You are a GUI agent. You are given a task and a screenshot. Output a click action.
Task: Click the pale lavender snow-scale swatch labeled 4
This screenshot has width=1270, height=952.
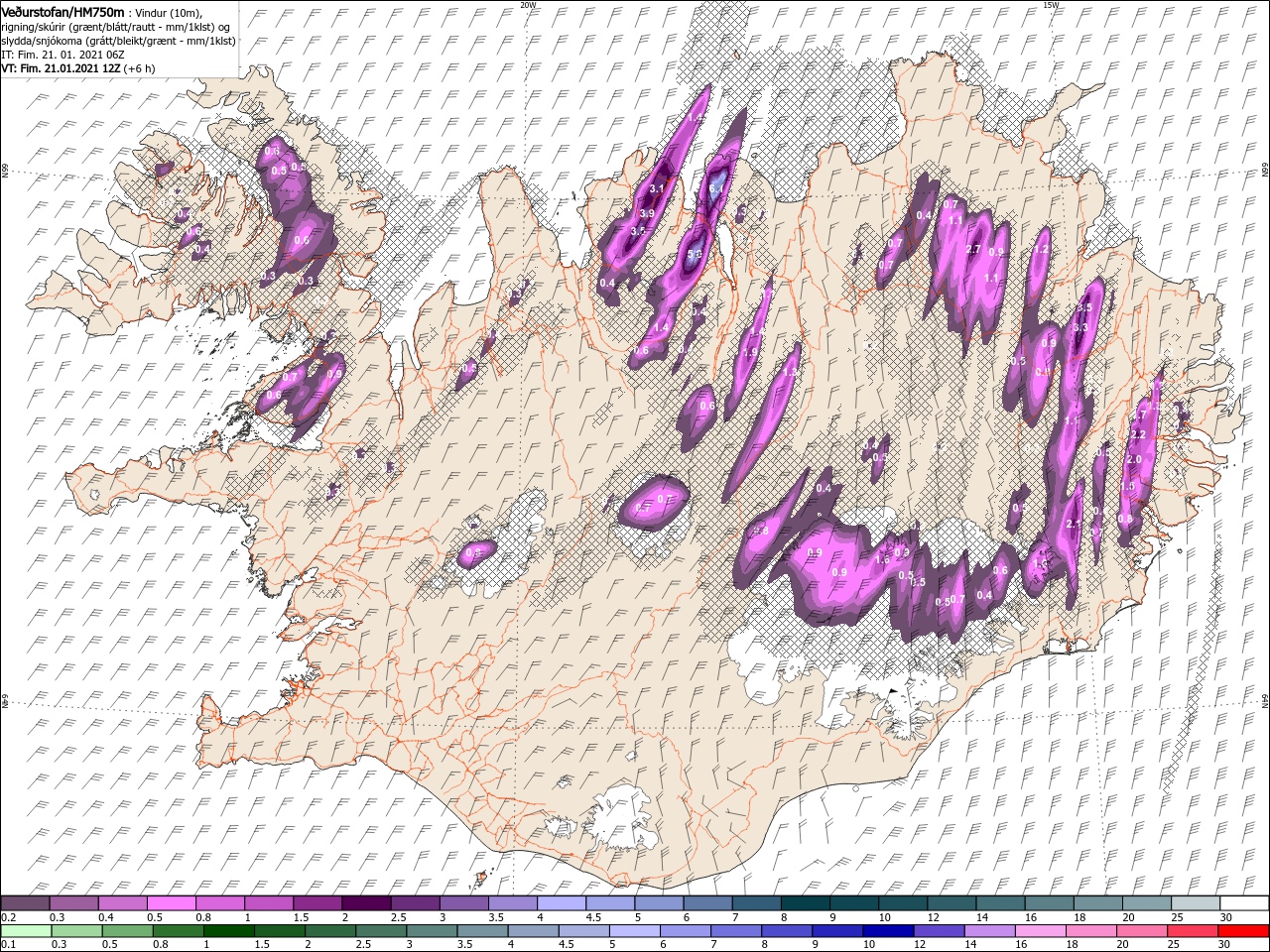[560, 903]
